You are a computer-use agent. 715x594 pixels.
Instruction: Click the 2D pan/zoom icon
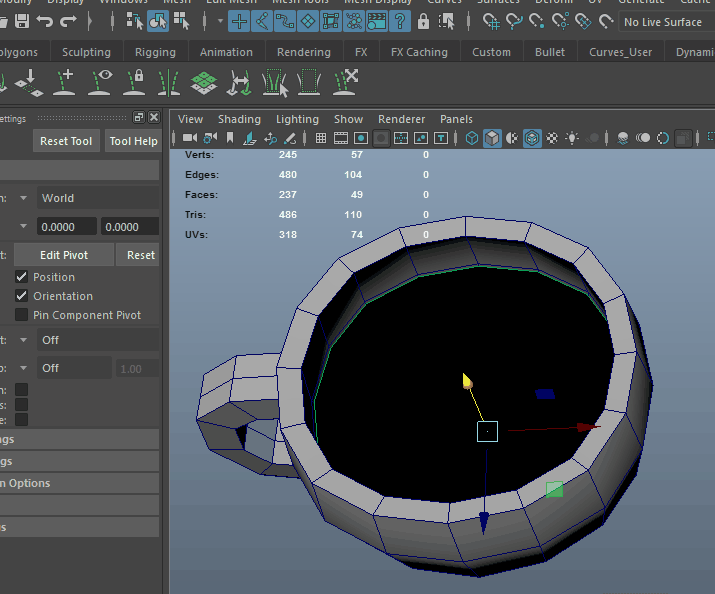point(270,138)
